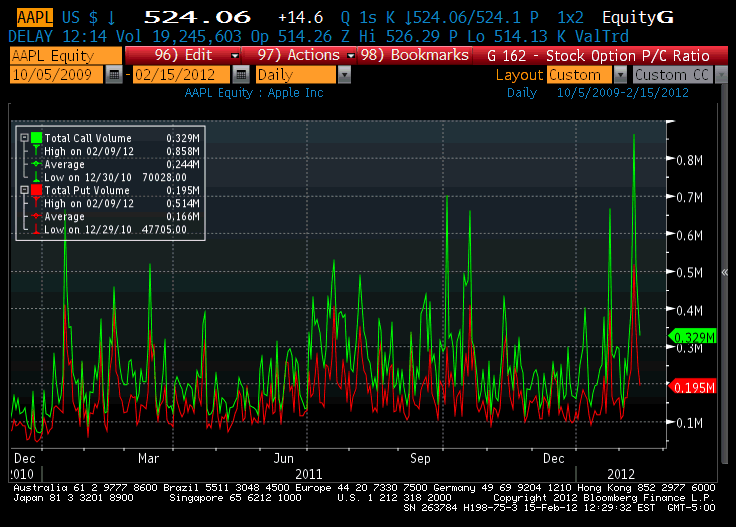Image resolution: width=736 pixels, height=527 pixels.
Task: Edit the start date field 10/05/2009
Action: [x=56, y=75]
